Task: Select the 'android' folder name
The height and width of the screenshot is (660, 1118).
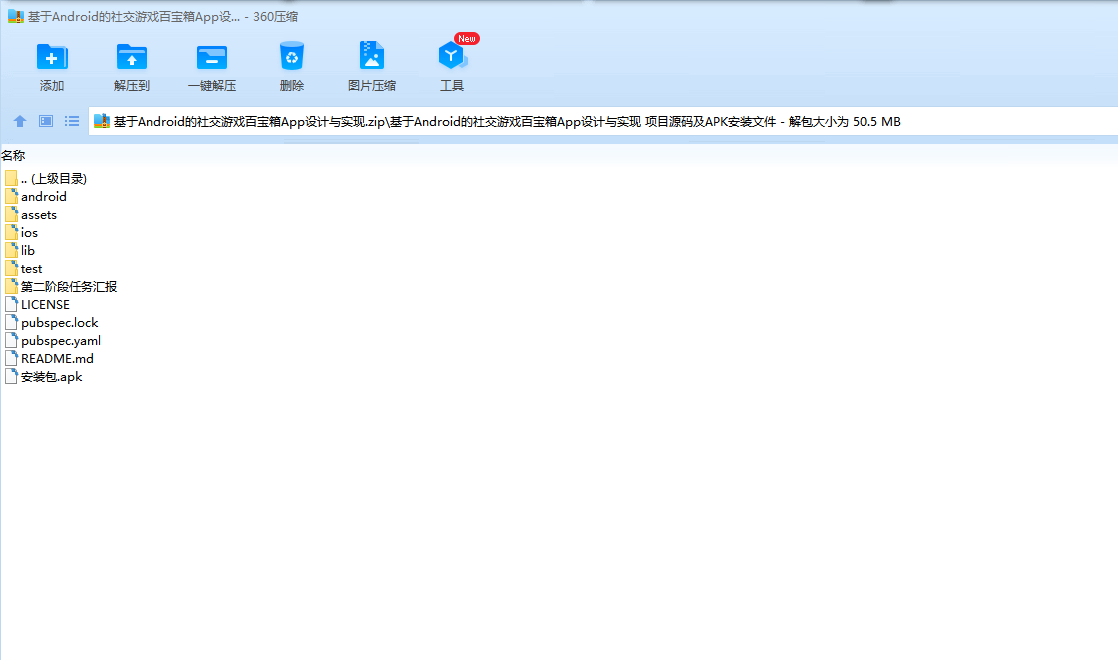Action: coord(43,197)
